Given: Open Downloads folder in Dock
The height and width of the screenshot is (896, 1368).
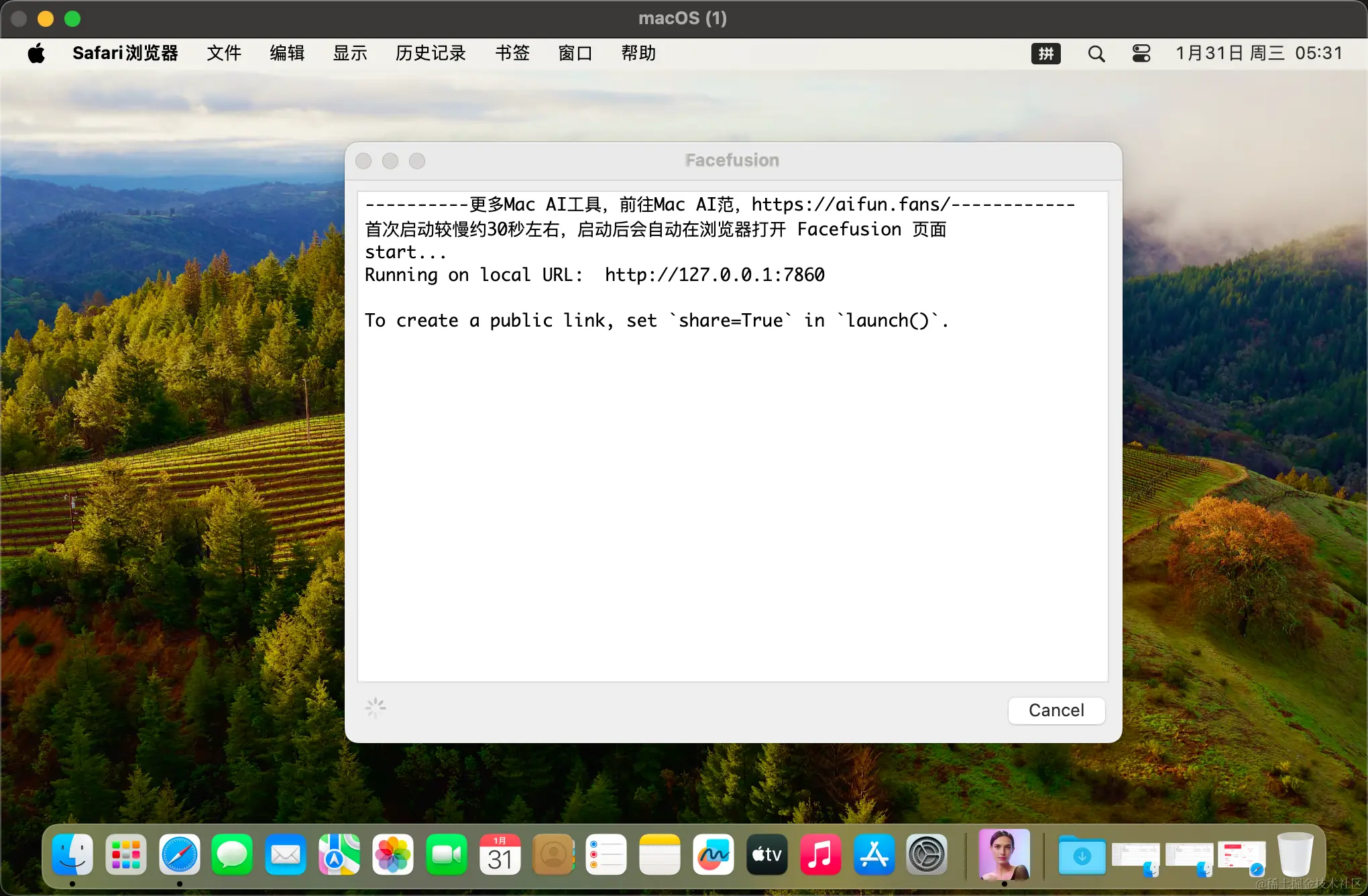Looking at the screenshot, I should (x=1082, y=856).
